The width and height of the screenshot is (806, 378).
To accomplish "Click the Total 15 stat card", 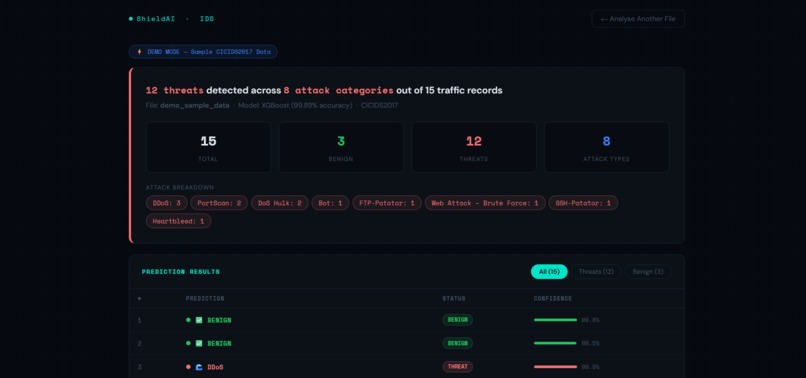I will [x=208, y=147].
